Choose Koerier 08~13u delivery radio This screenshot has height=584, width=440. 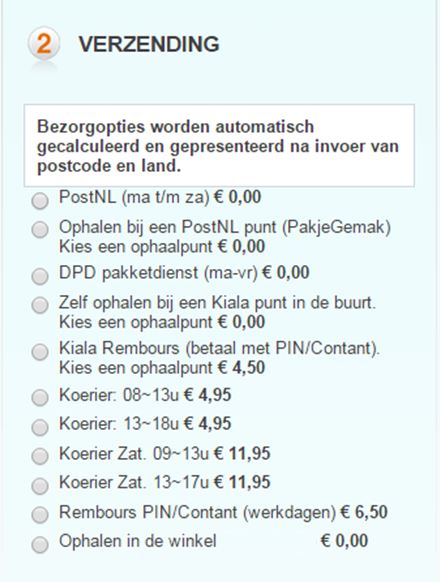pos(40,398)
